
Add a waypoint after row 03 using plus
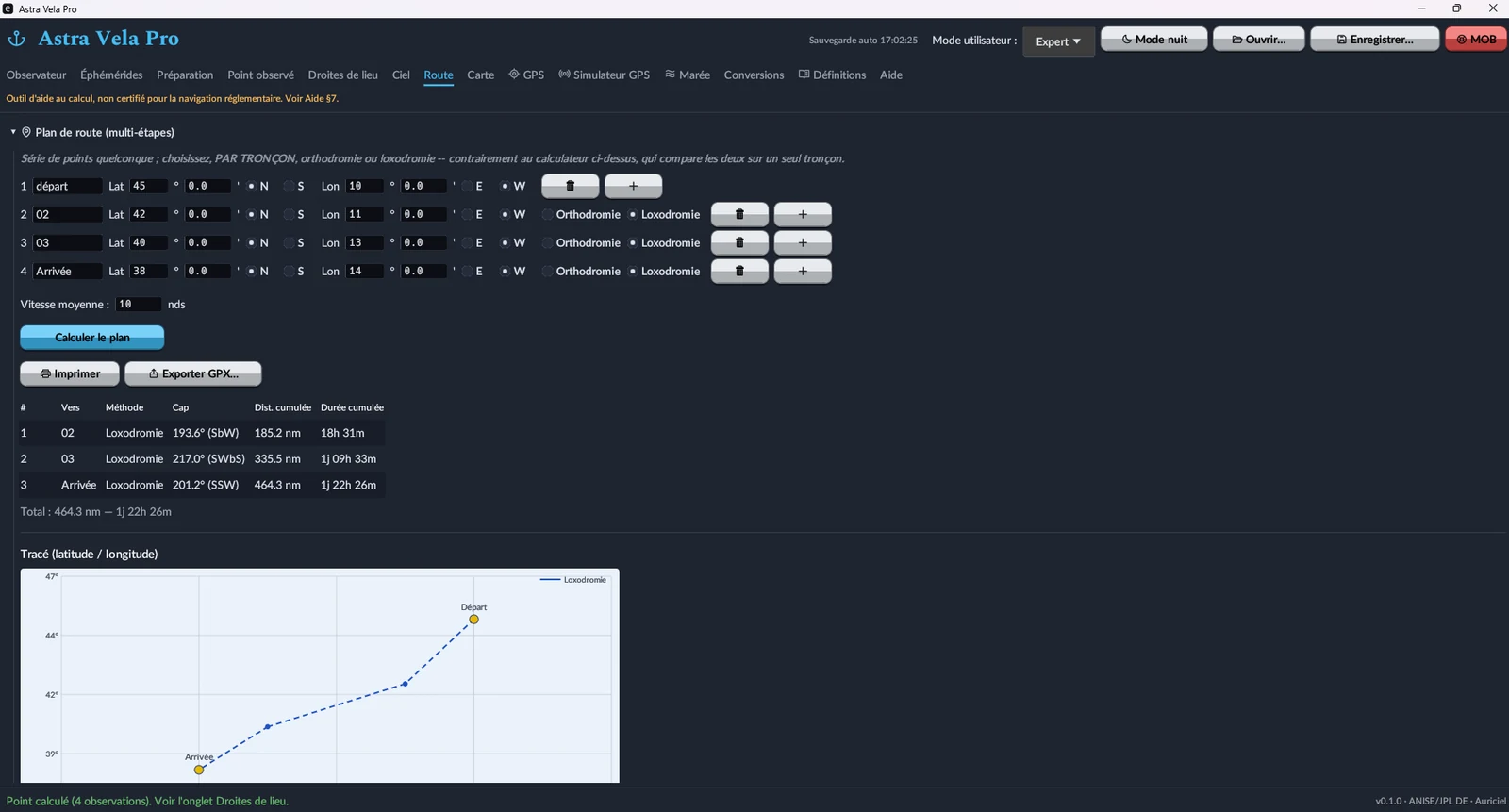pos(803,242)
